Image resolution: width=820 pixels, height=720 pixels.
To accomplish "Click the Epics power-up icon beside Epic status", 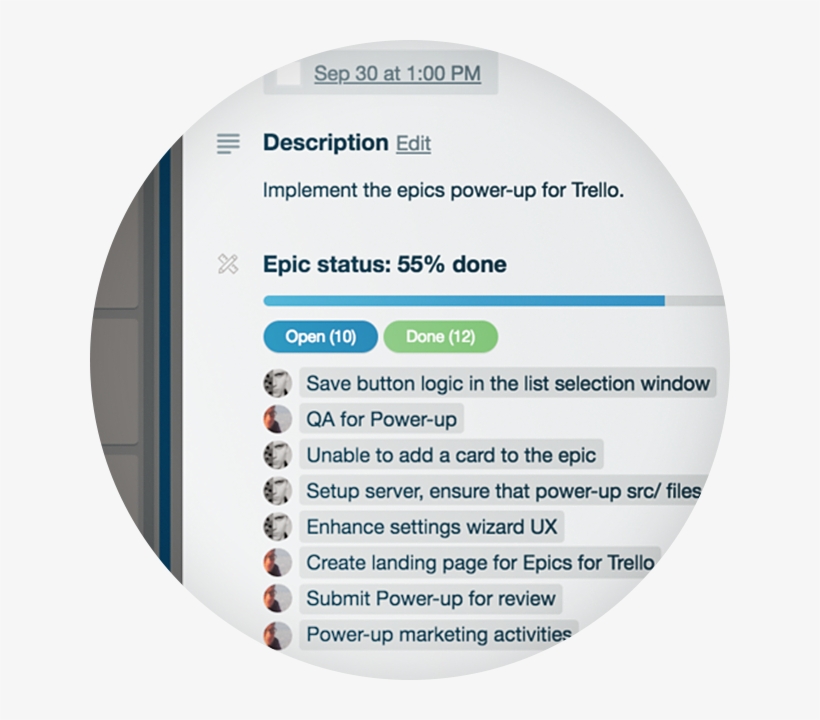I will (228, 264).
